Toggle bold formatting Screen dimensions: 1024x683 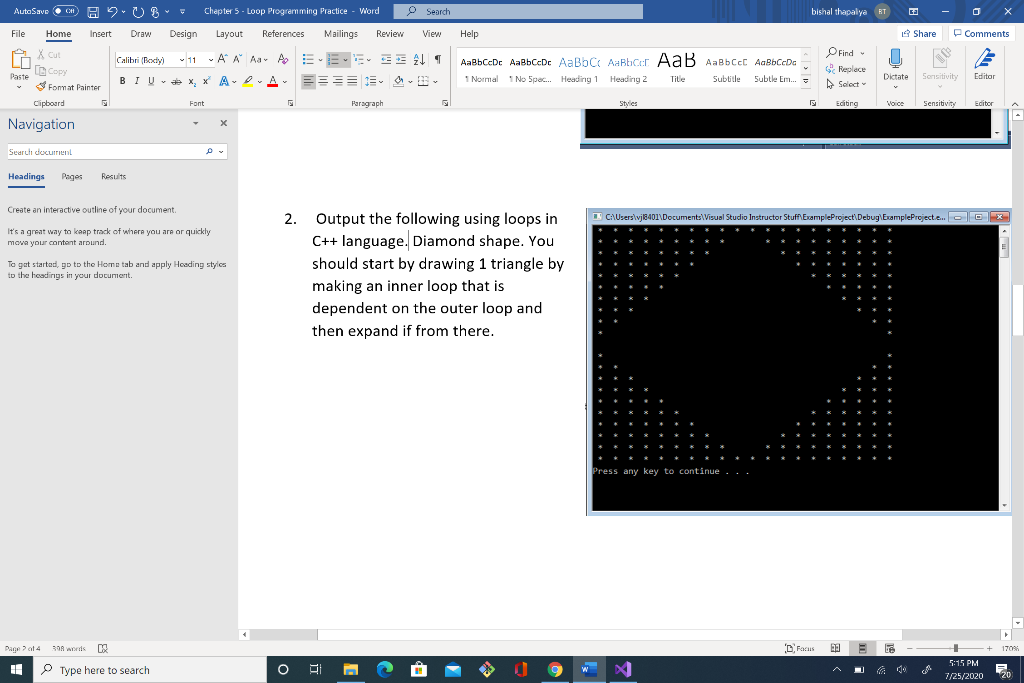[x=120, y=80]
